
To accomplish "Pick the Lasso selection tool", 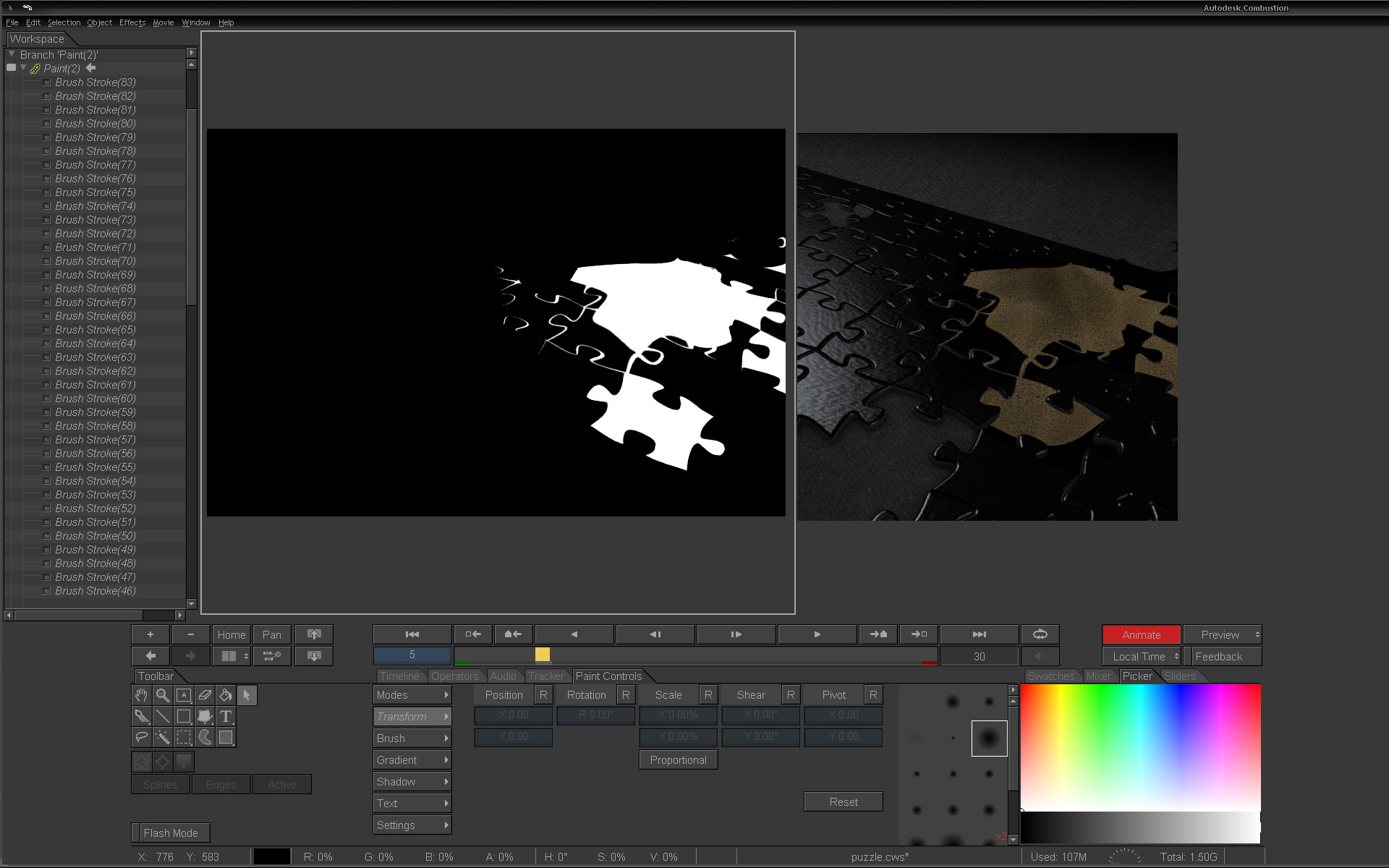I will coord(142,737).
